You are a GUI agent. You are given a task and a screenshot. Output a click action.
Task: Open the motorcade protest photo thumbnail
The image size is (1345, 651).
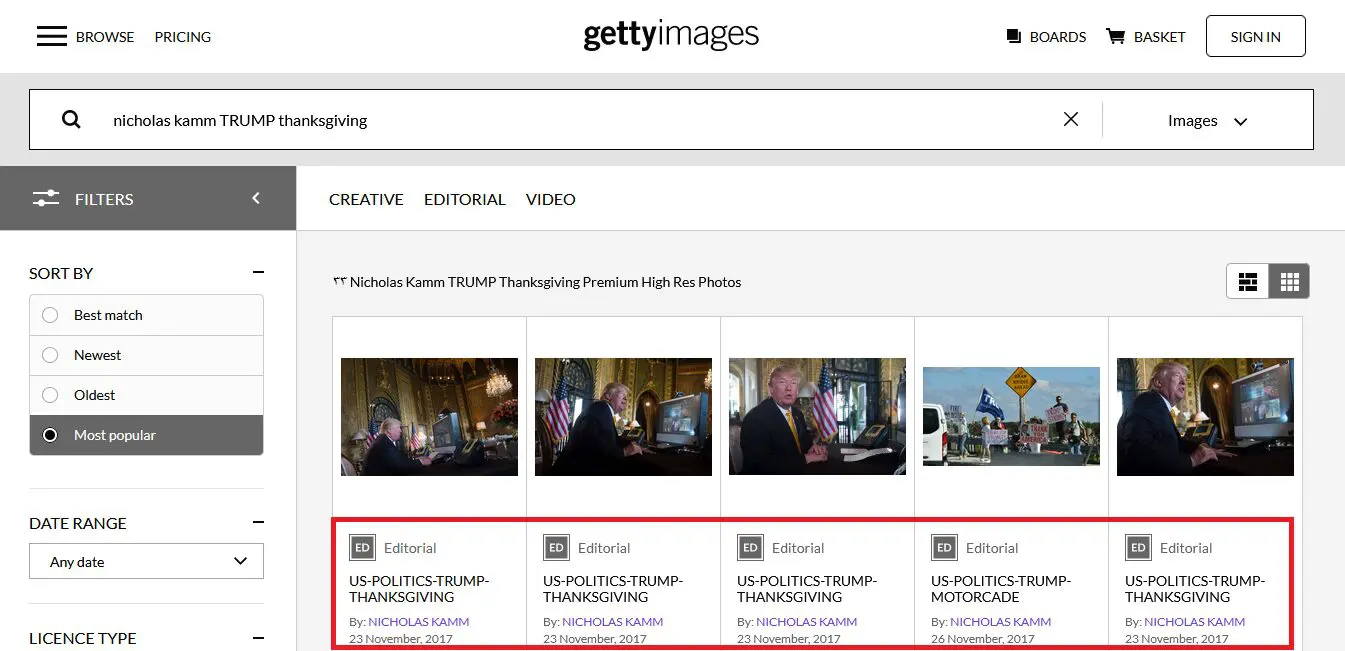point(1011,417)
